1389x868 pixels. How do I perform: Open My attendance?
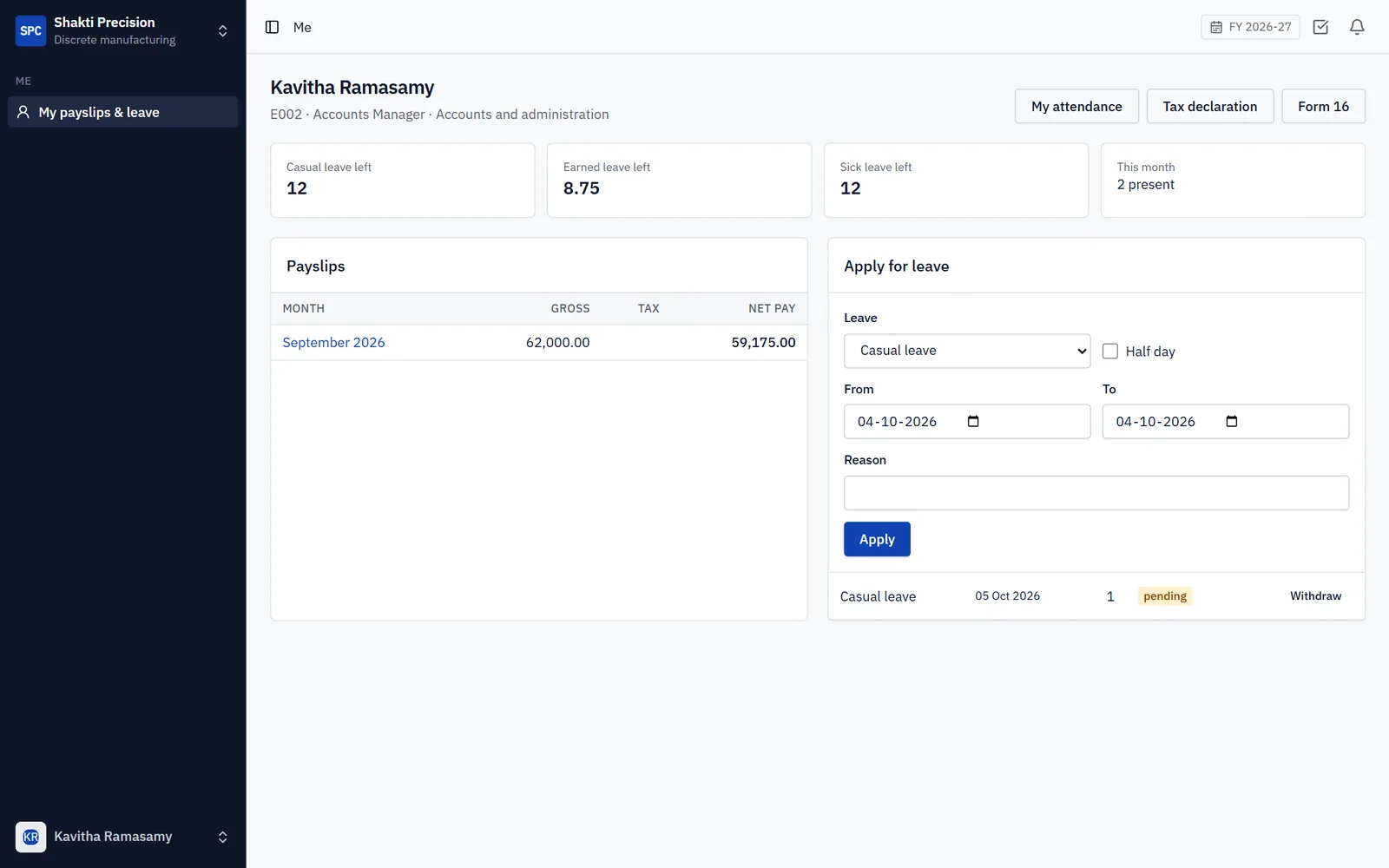[1076, 106]
